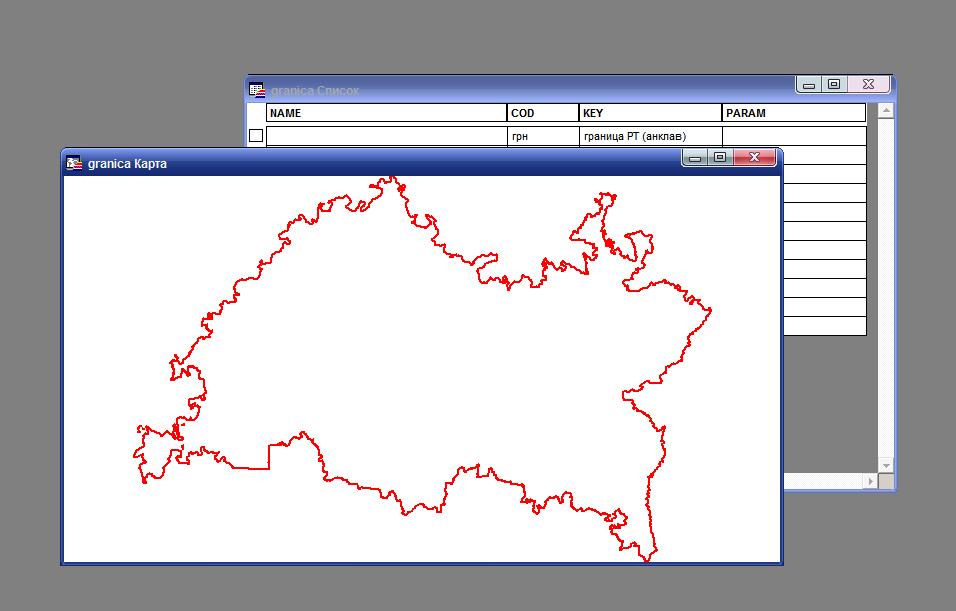Open the granica Список window icon menu

pos(257,90)
